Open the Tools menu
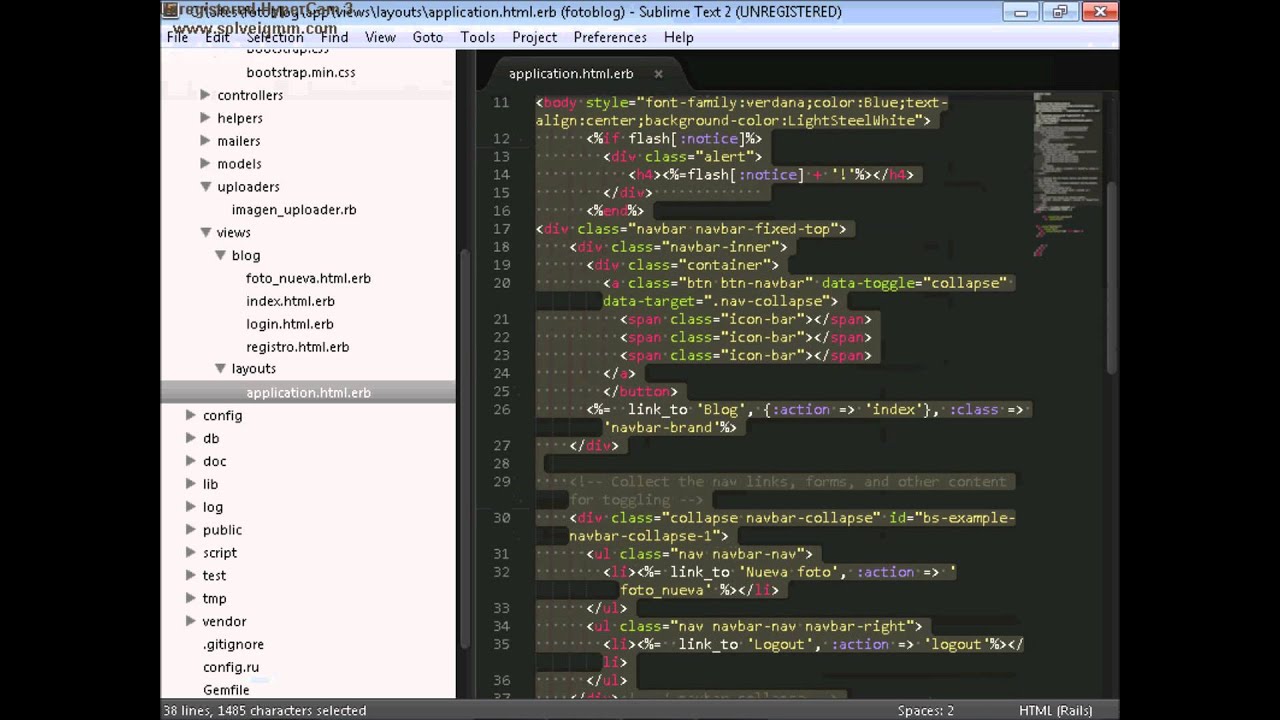 coord(478,37)
